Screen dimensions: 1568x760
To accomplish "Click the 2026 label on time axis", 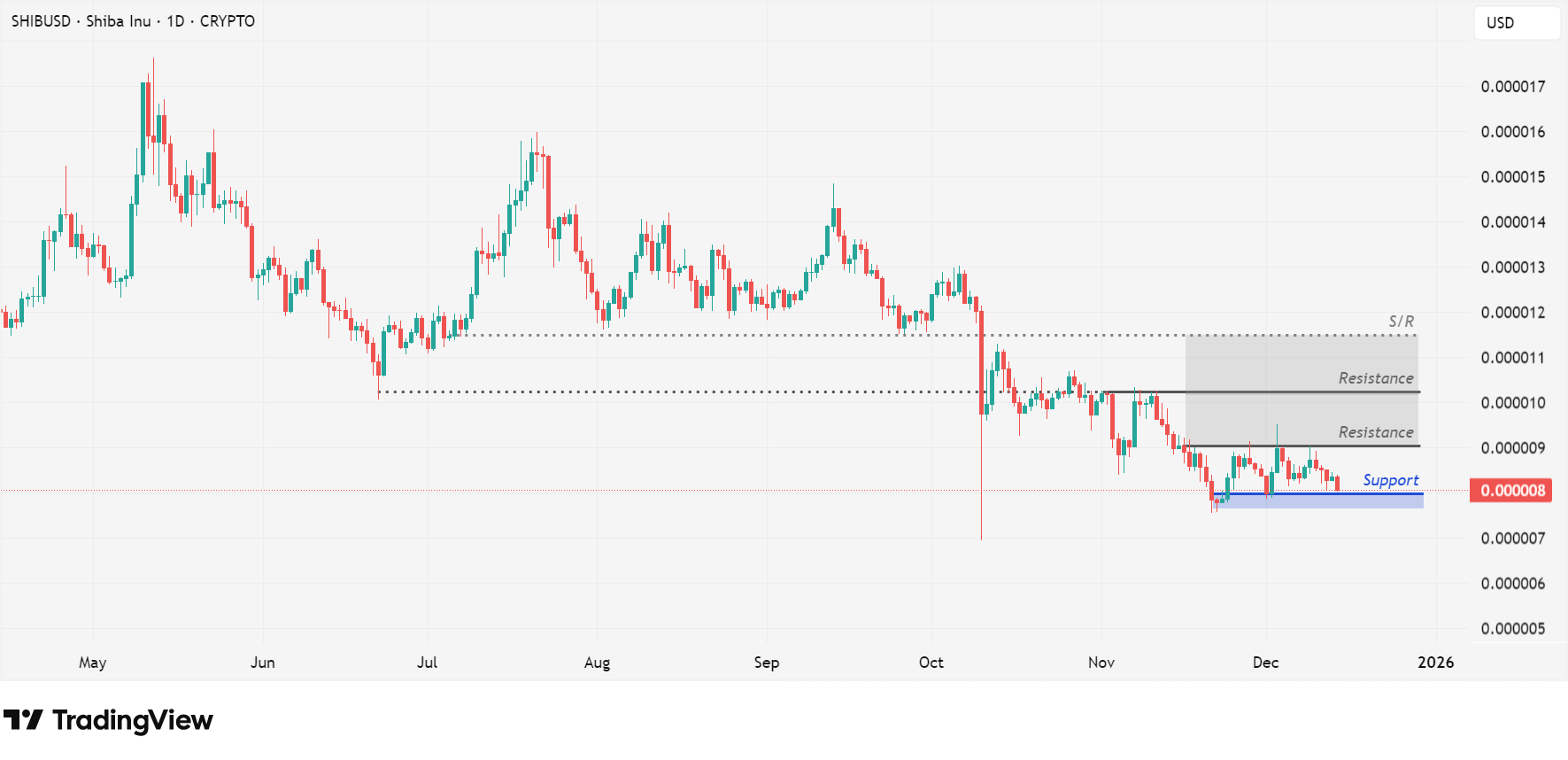I will [1435, 663].
